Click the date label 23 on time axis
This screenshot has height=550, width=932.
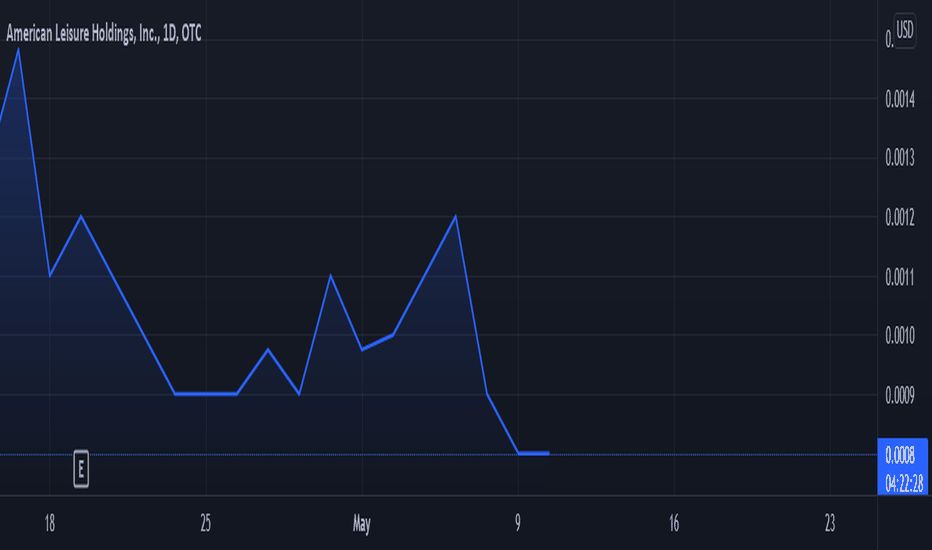[830, 523]
